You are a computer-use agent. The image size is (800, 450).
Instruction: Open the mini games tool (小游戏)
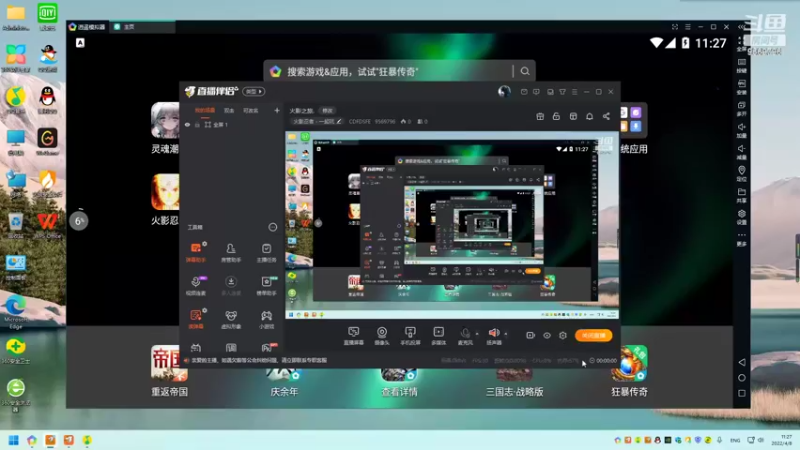point(266,319)
